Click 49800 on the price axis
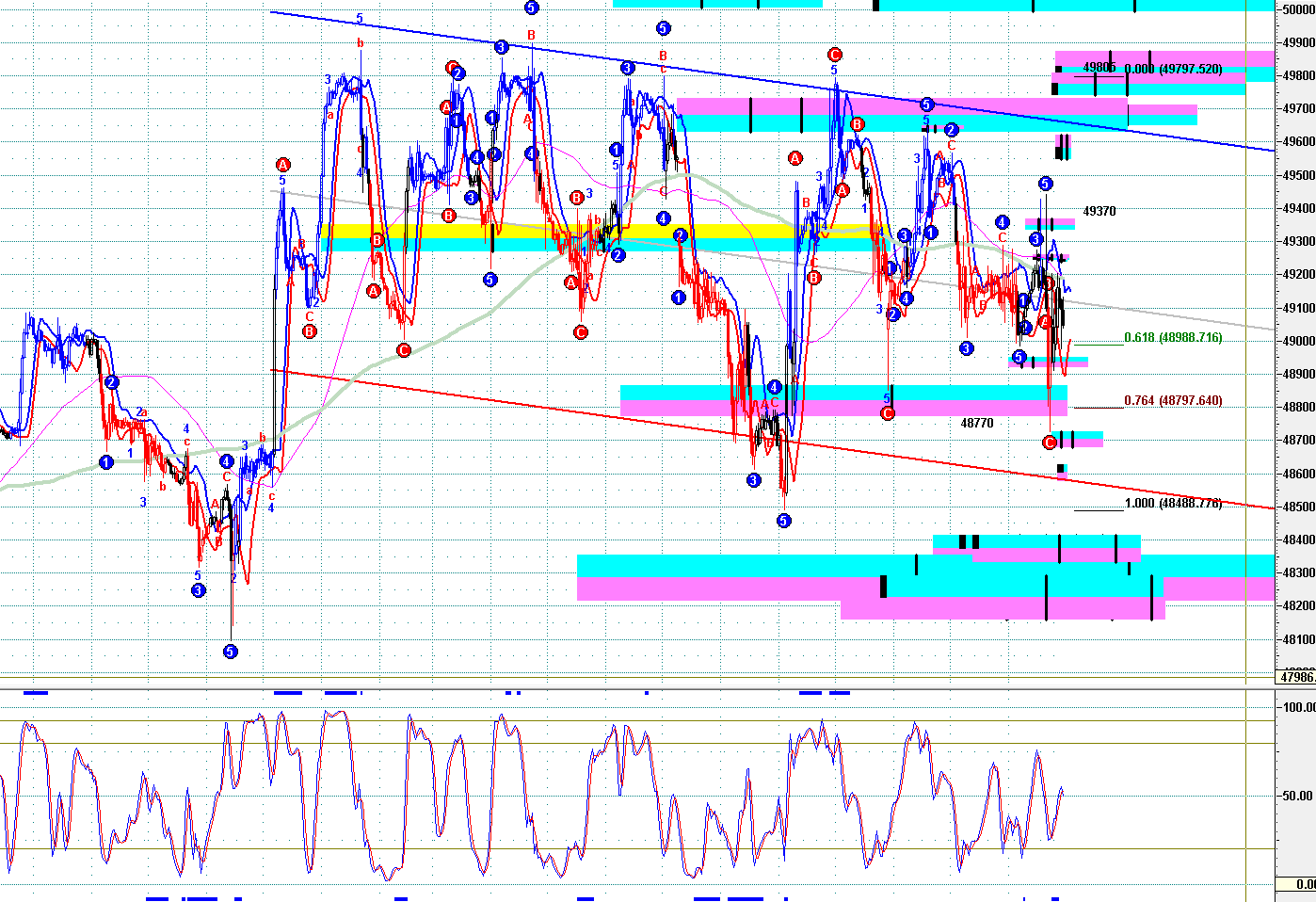Screen dimensions: 1316x902 click(x=1298, y=75)
